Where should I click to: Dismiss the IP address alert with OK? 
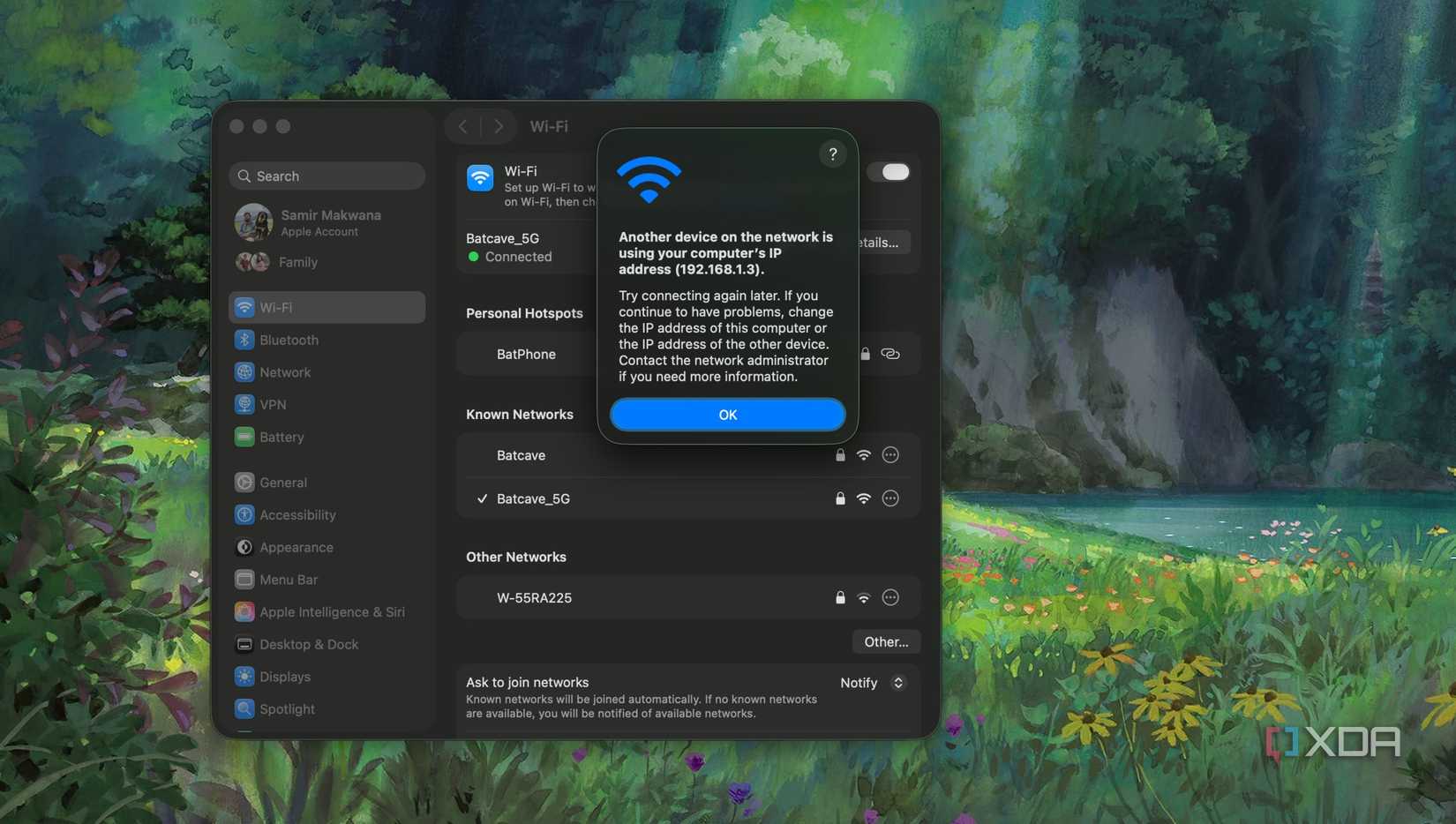pyautogui.click(x=726, y=414)
